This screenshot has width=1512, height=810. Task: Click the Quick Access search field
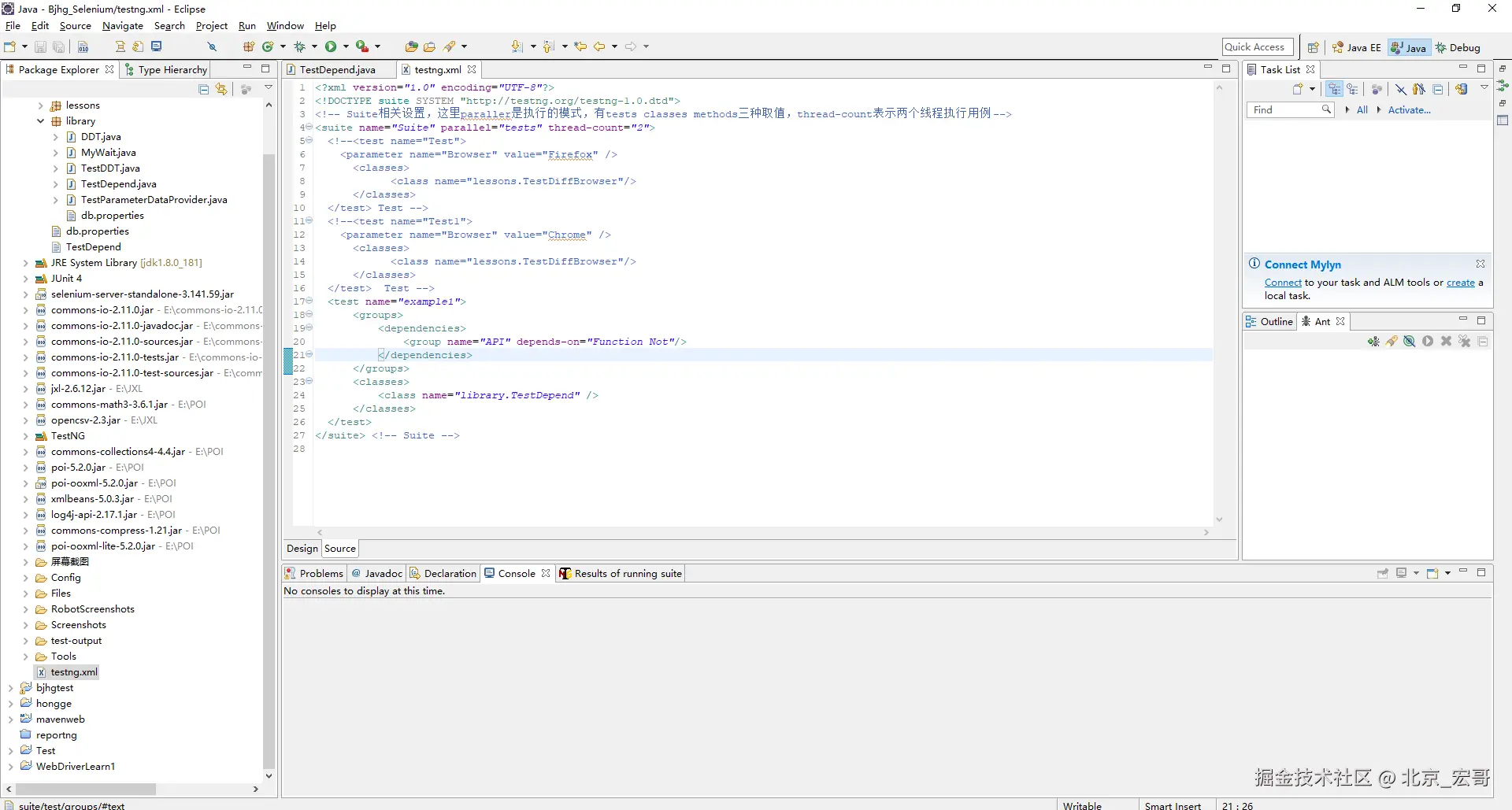[x=1258, y=47]
